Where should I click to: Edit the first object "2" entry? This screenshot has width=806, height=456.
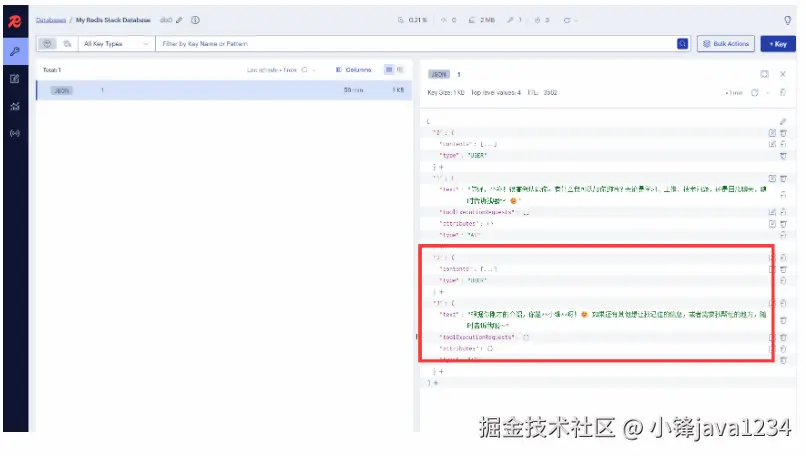772,133
